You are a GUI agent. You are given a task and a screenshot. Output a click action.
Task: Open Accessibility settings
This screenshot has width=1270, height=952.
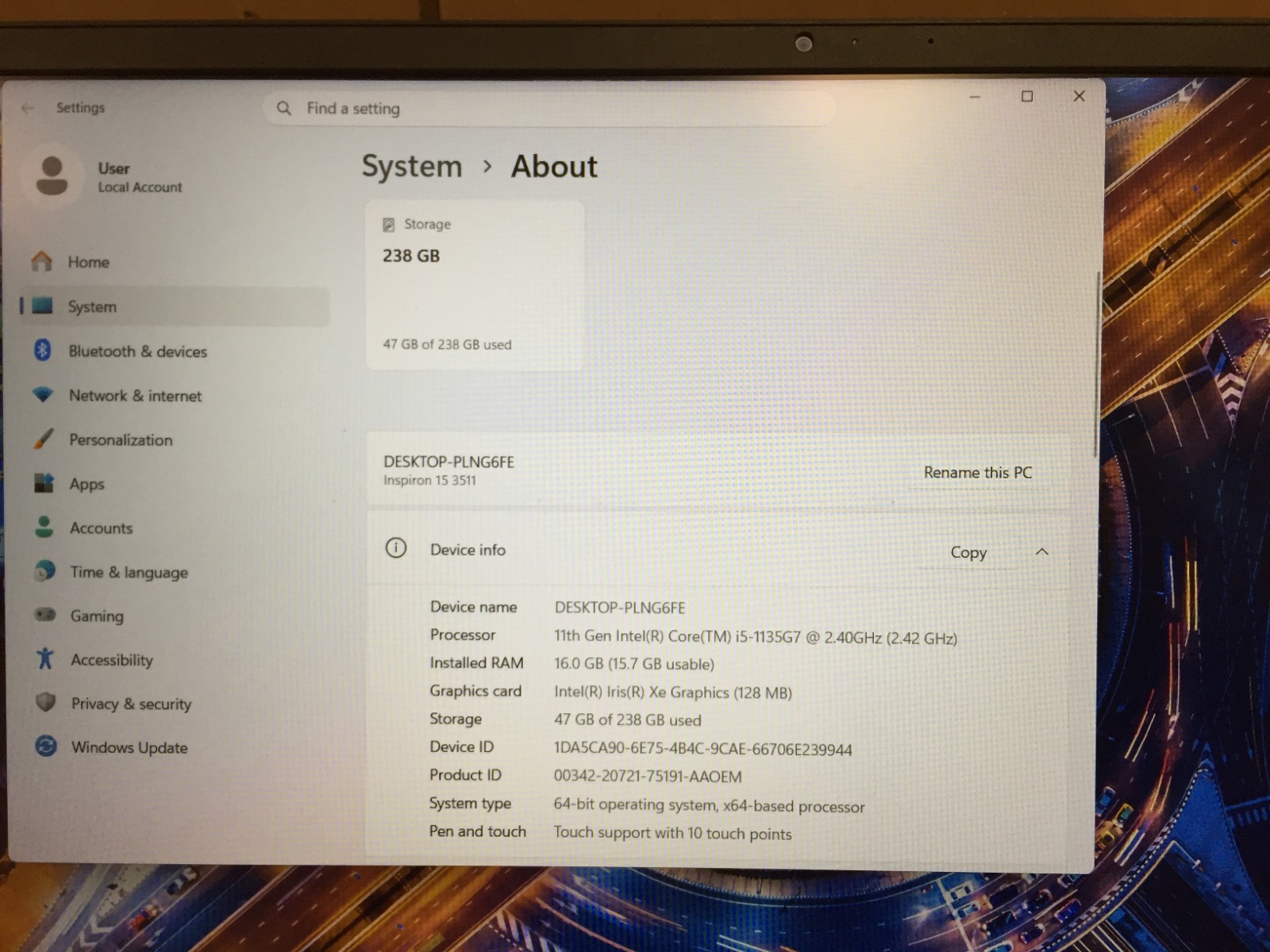(175, 659)
